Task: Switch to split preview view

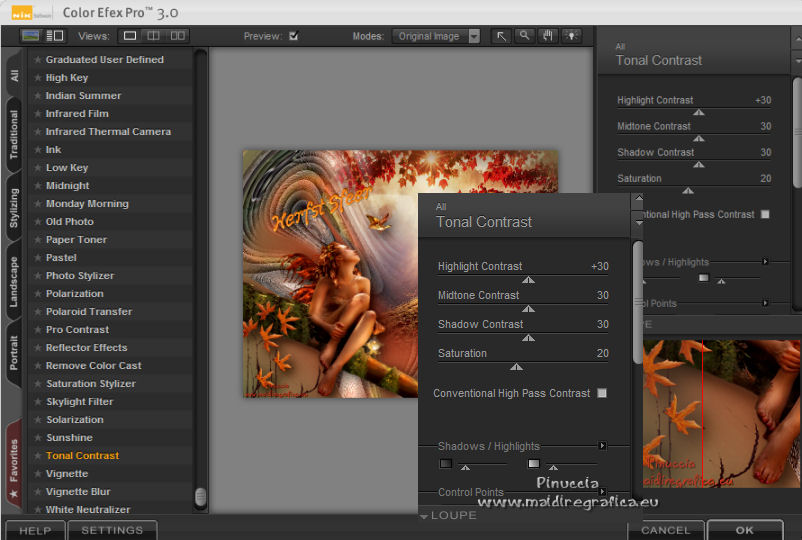Action: (x=154, y=36)
